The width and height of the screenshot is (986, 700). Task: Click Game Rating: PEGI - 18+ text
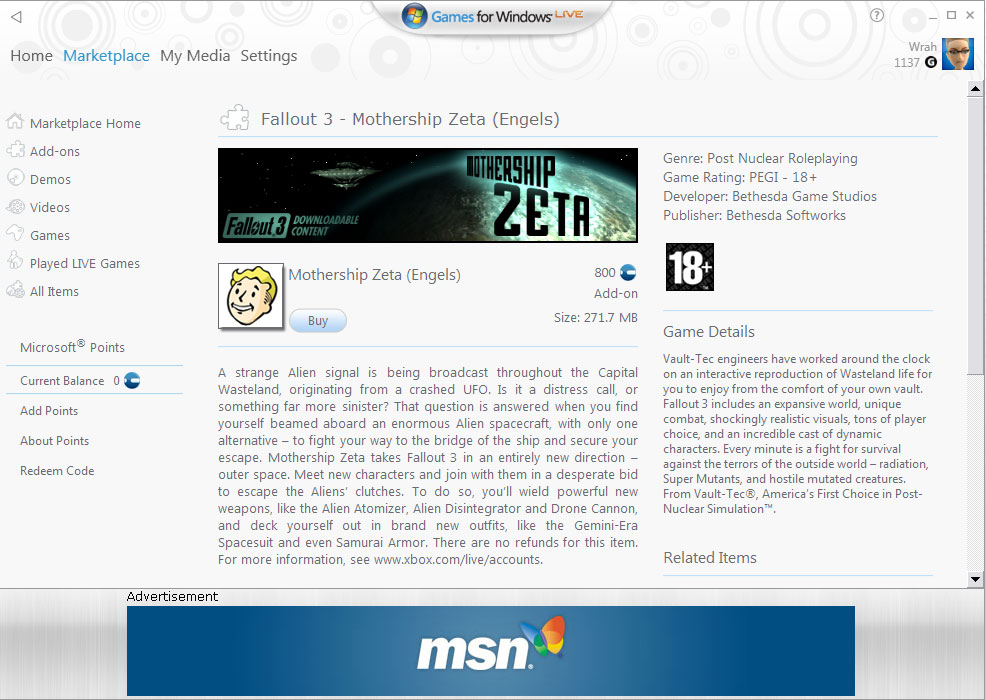[740, 177]
